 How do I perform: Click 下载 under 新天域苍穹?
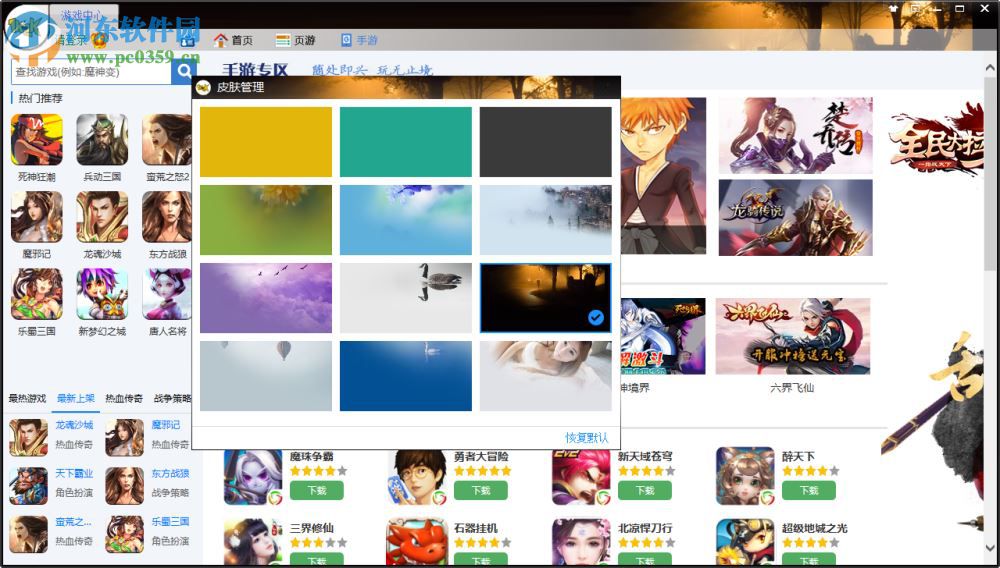pyautogui.click(x=645, y=490)
